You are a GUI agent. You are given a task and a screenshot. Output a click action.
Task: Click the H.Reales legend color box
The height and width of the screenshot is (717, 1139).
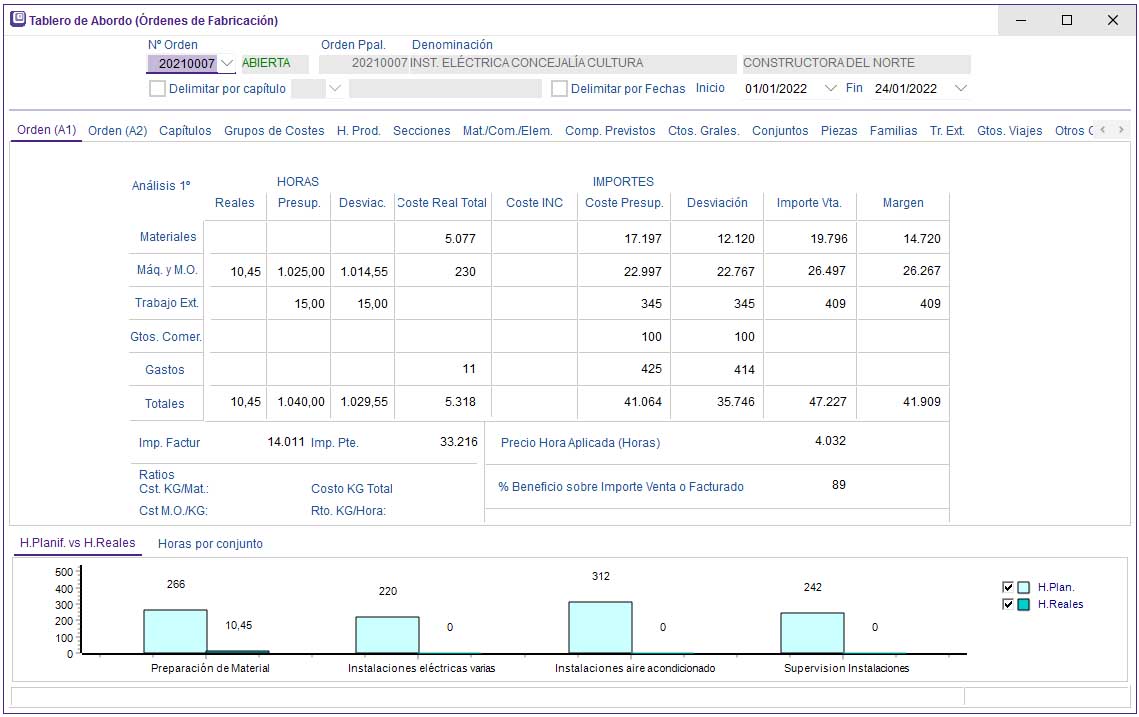click(1024, 604)
